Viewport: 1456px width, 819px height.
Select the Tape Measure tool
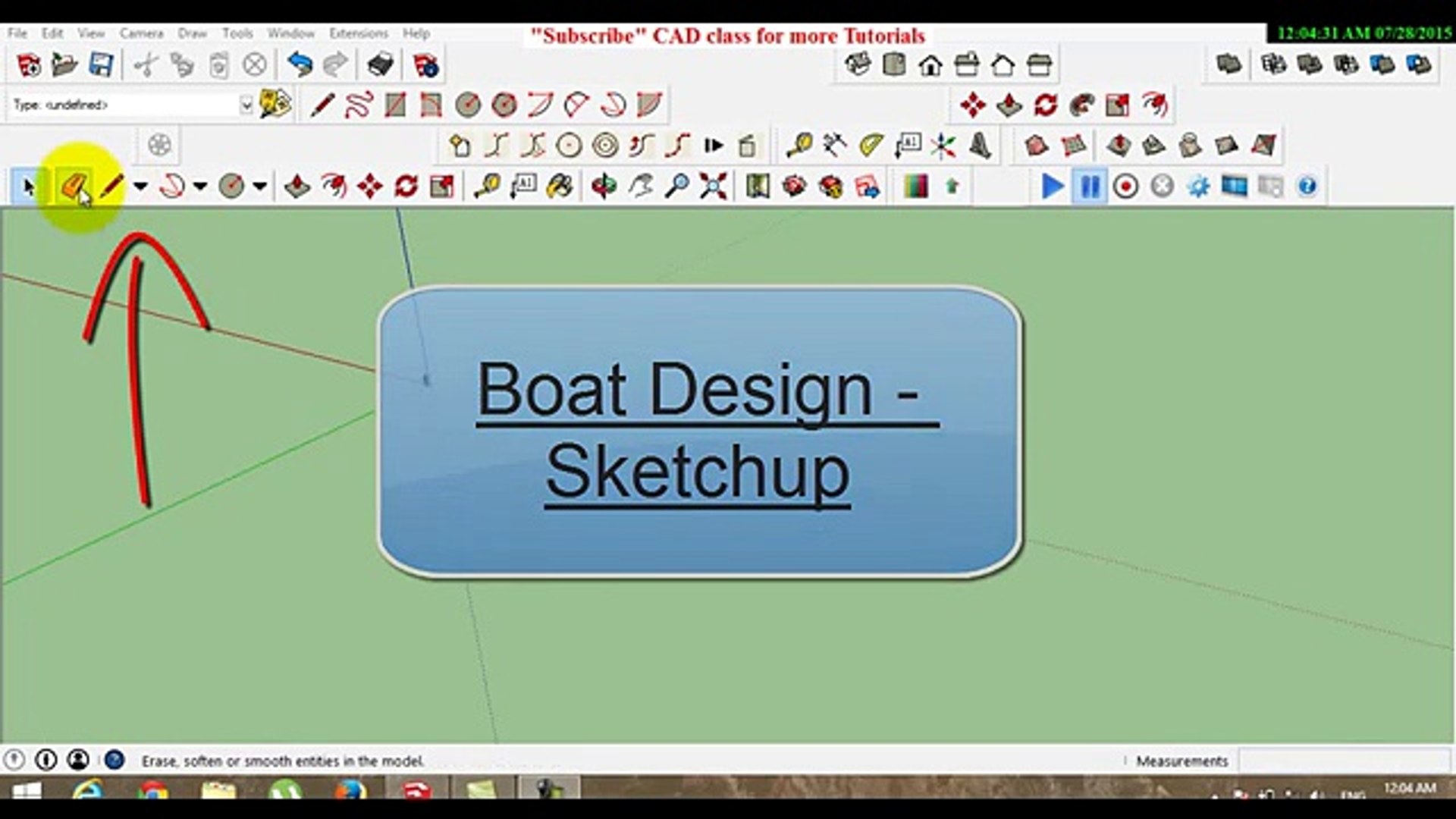pos(488,187)
